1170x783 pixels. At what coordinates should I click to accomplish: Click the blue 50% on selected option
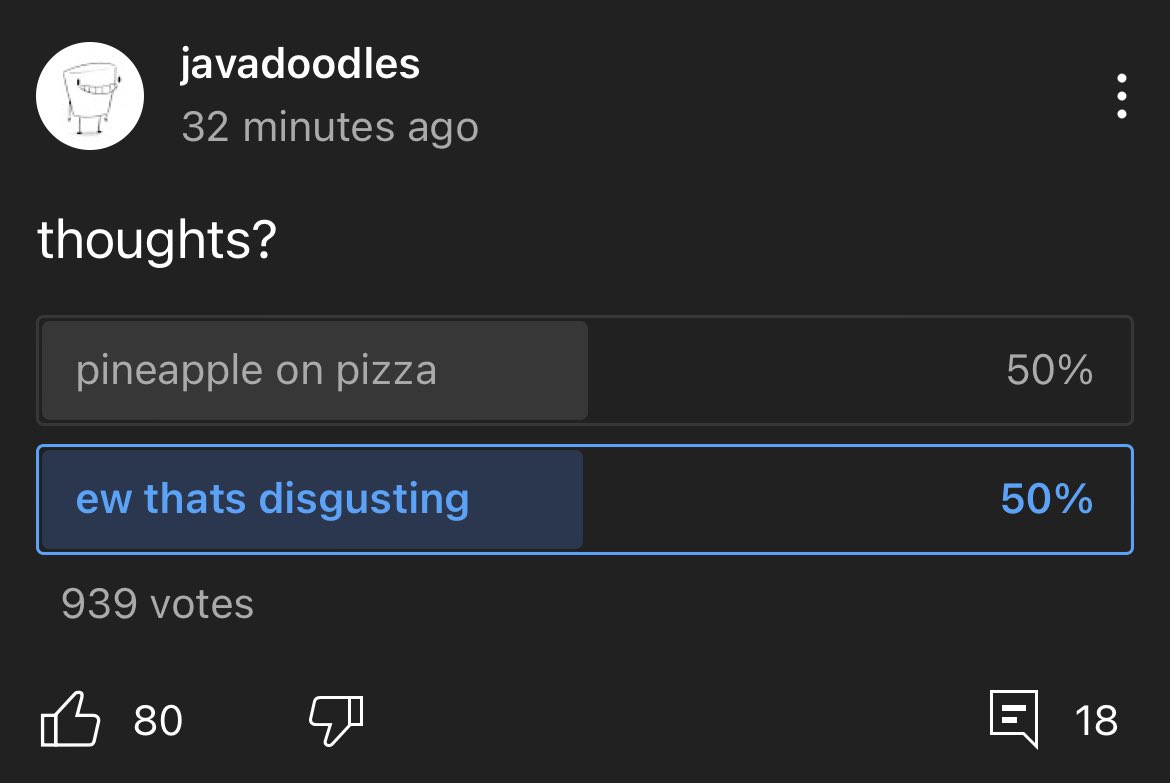pos(1046,499)
